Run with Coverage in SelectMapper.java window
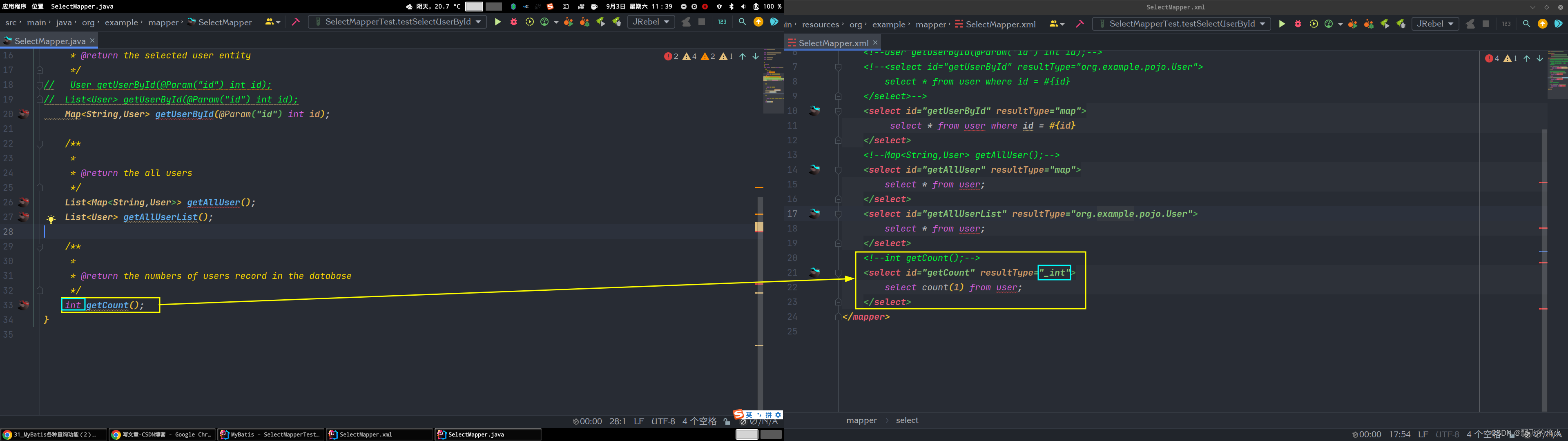 [x=530, y=22]
